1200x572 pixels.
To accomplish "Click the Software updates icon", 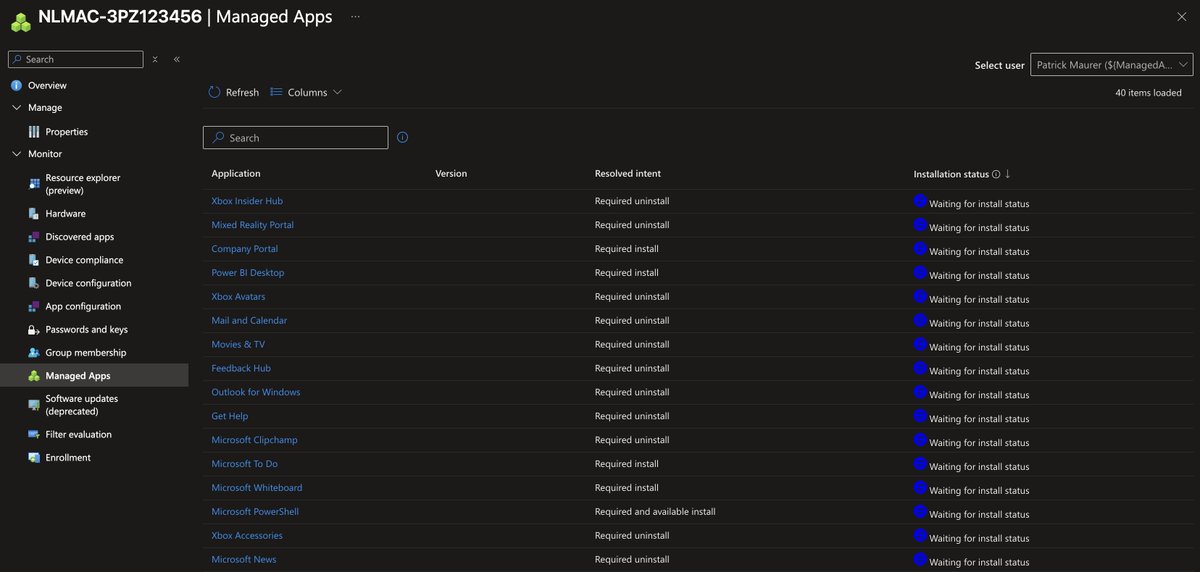I will coord(34,405).
